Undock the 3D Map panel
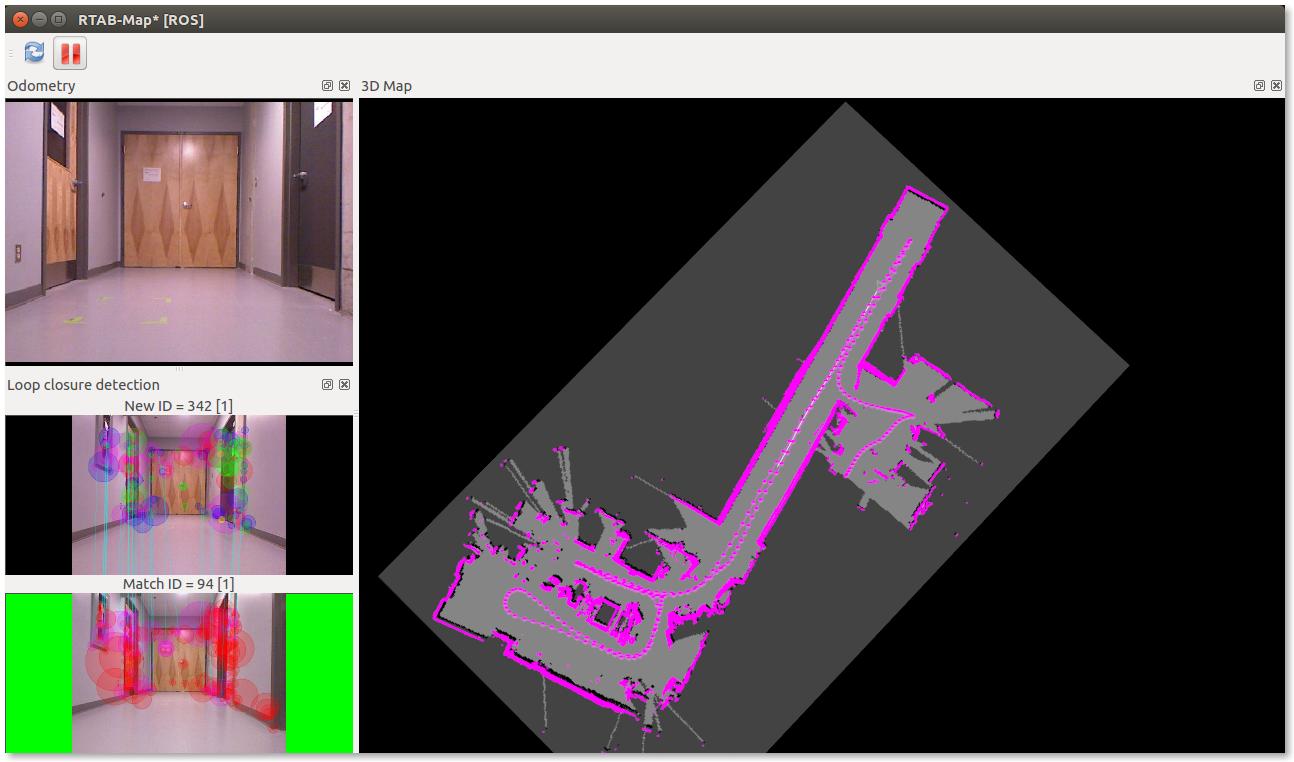Screen dimensions: 1294x762 [x=1259, y=86]
